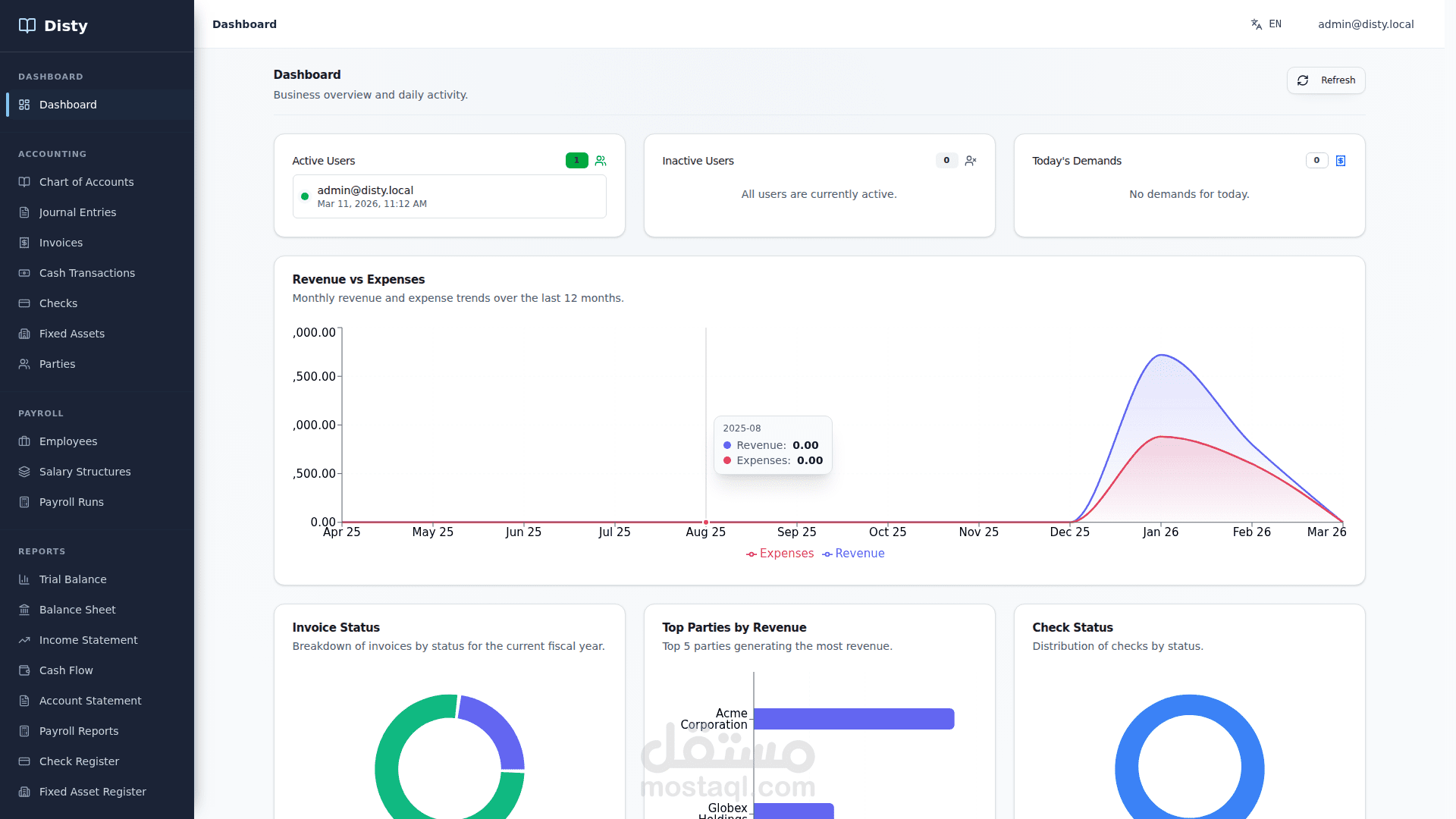The height and width of the screenshot is (819, 1456).
Task: Click the Today's Demands document icon
Action: [1341, 161]
